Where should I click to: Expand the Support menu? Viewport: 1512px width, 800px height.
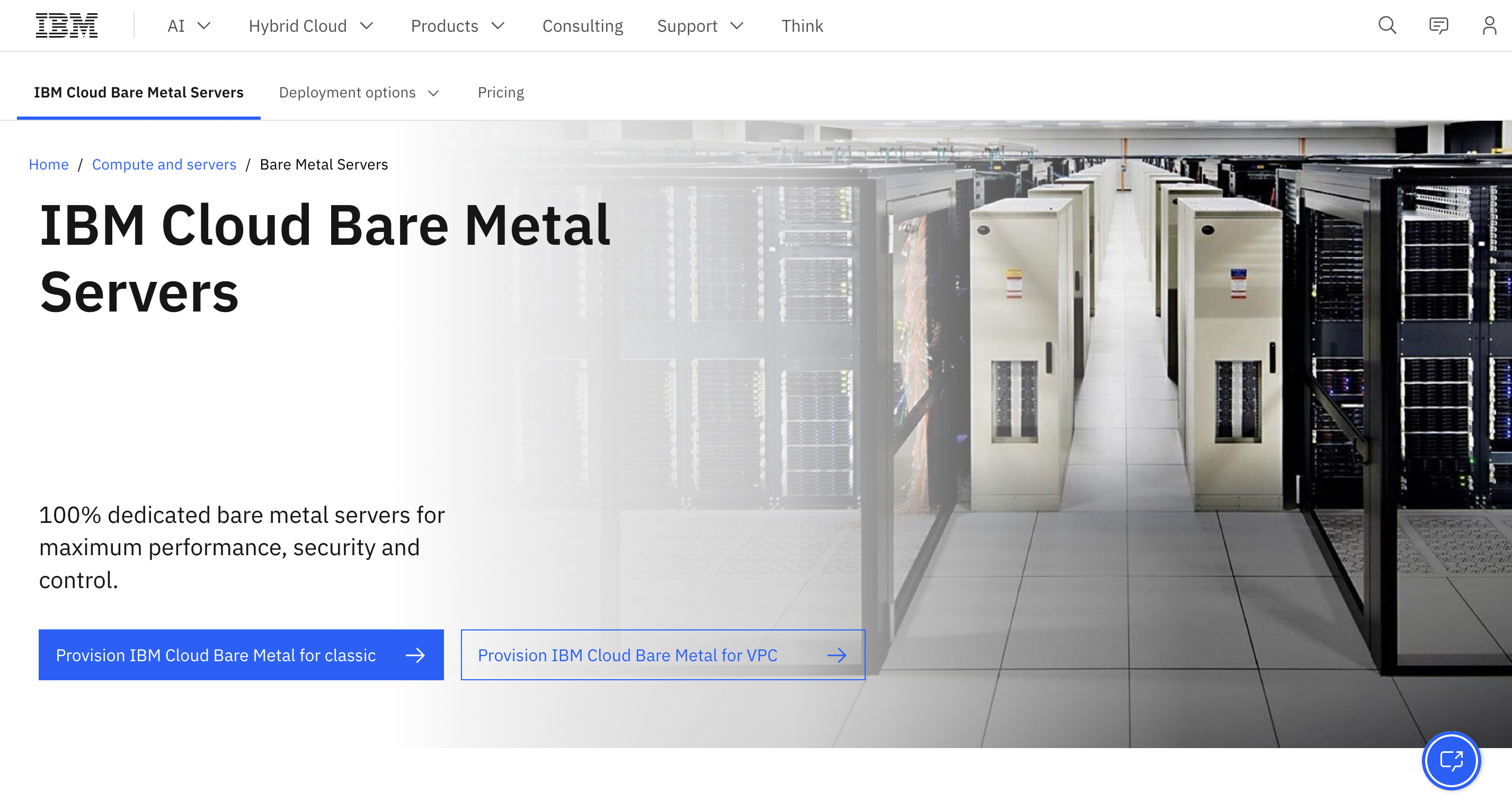point(700,26)
